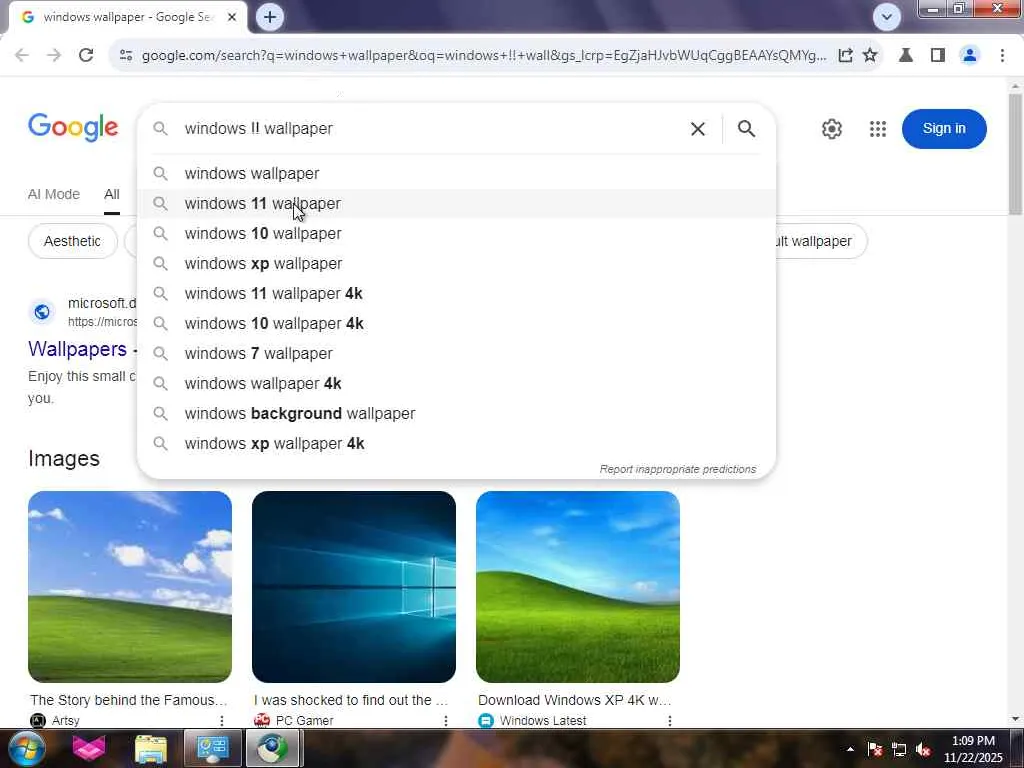This screenshot has width=1024, height=768.
Task: Open Chrome Labs flask icon
Action: coord(906,56)
